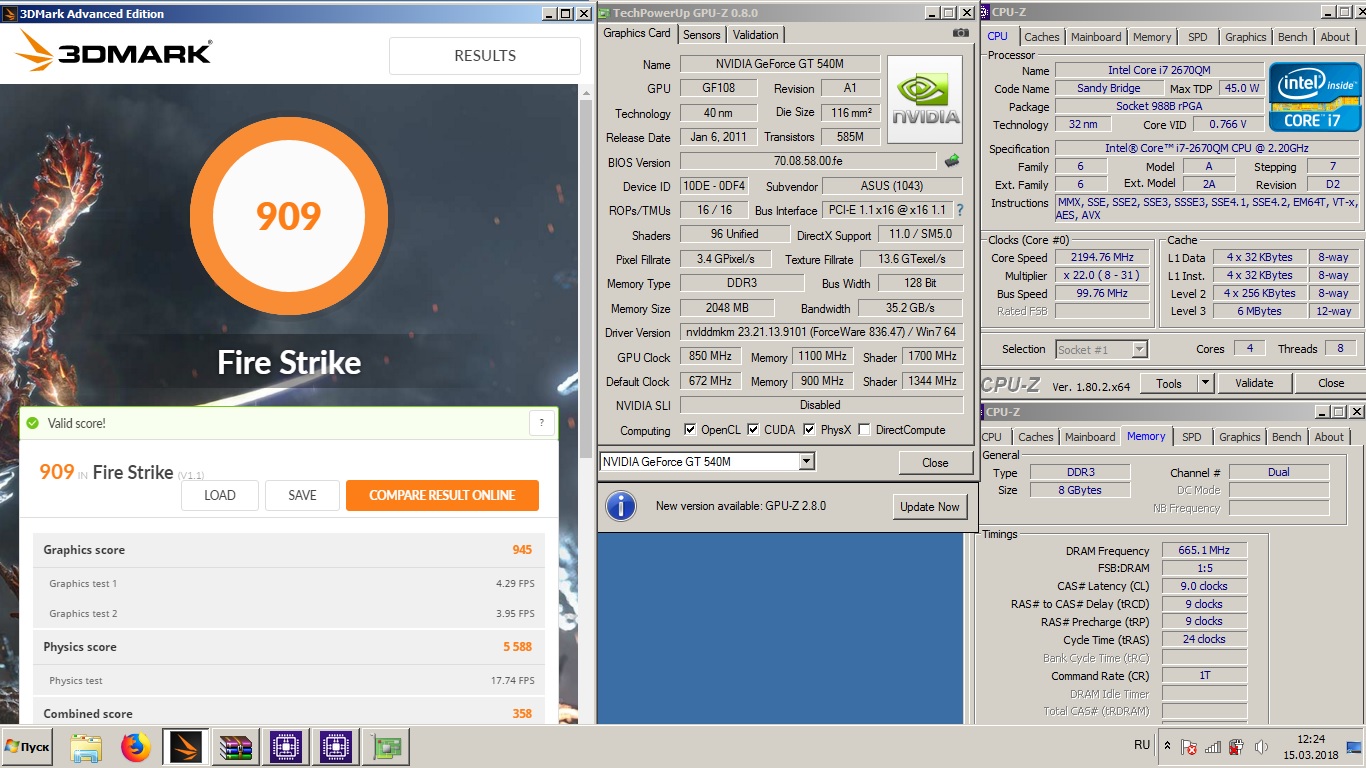
Task: Click the RESULTS button in 3DMark
Action: point(485,56)
